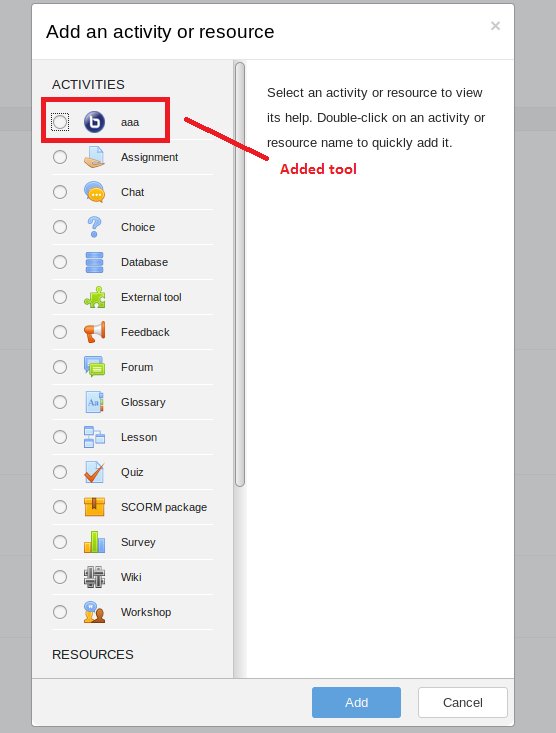This screenshot has height=733, width=556.
Task: Click the Workshop label text
Action: [146, 612]
